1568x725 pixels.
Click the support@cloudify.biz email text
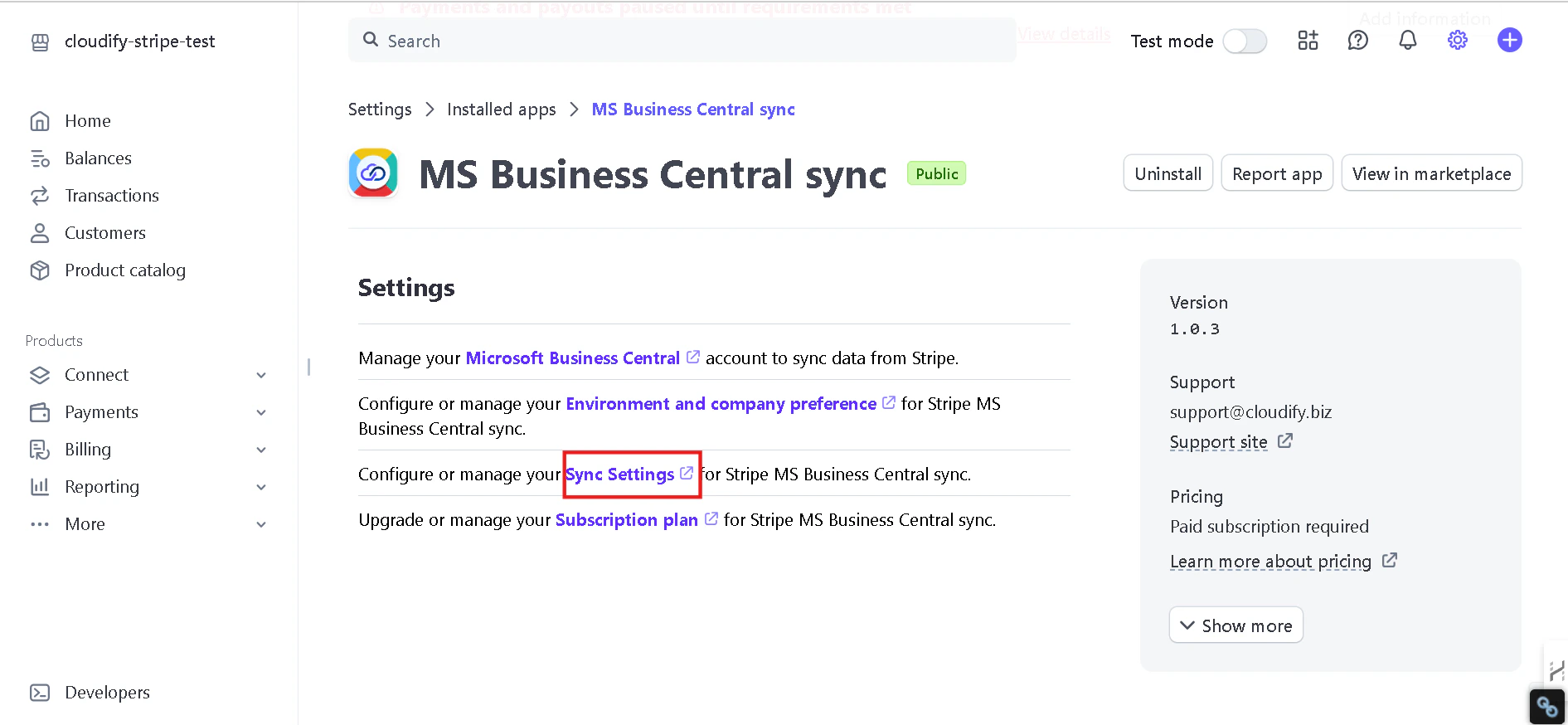1251,412
